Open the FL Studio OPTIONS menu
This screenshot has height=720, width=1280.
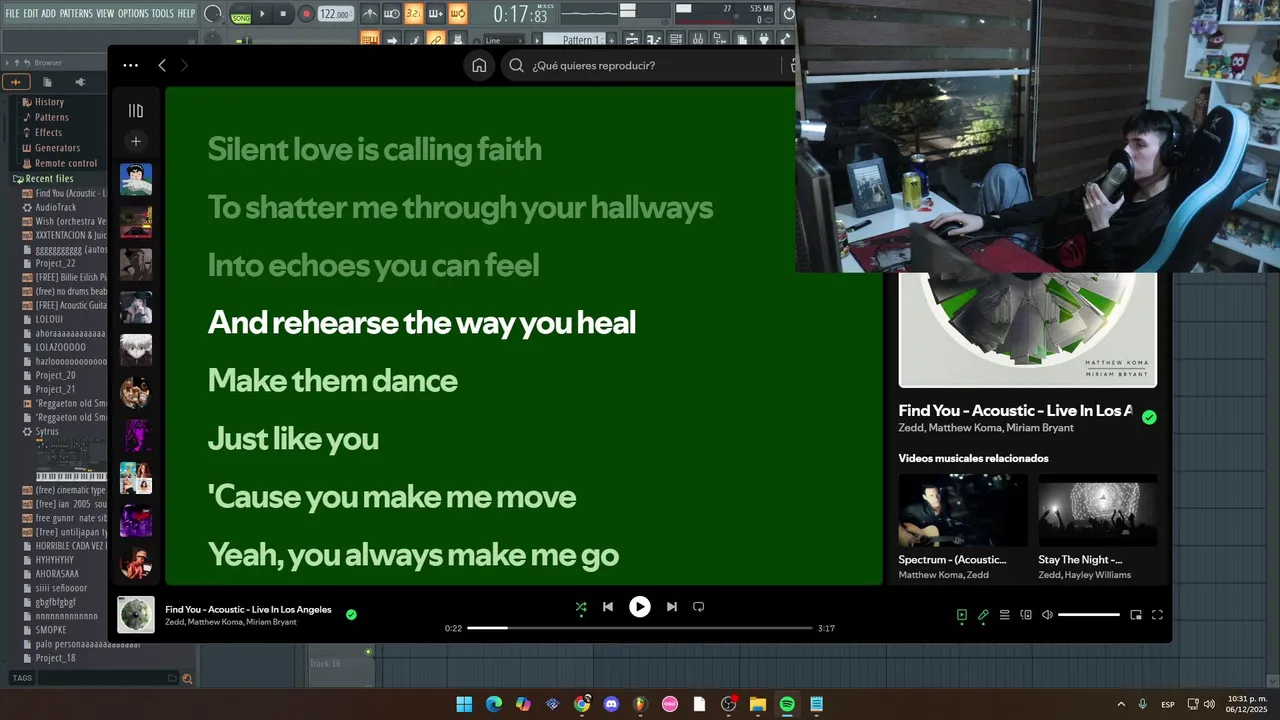[x=133, y=14]
